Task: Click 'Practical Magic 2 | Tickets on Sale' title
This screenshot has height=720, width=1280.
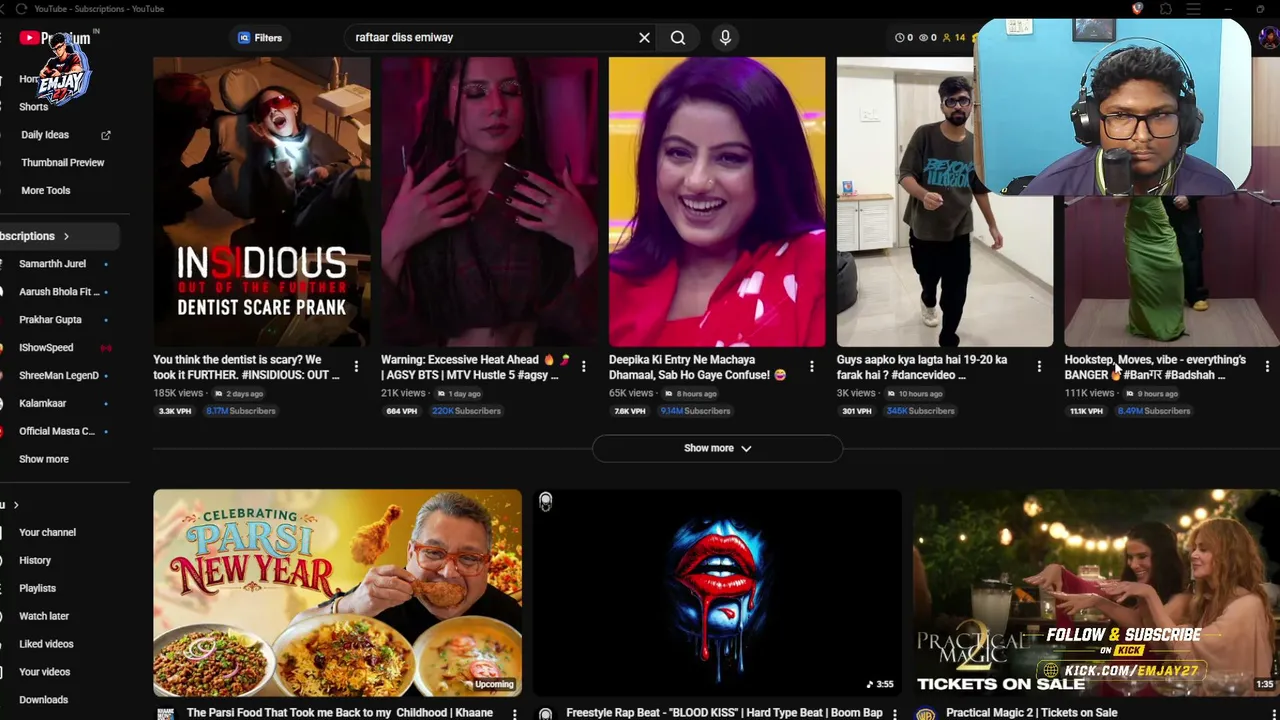Action: [x=1032, y=713]
